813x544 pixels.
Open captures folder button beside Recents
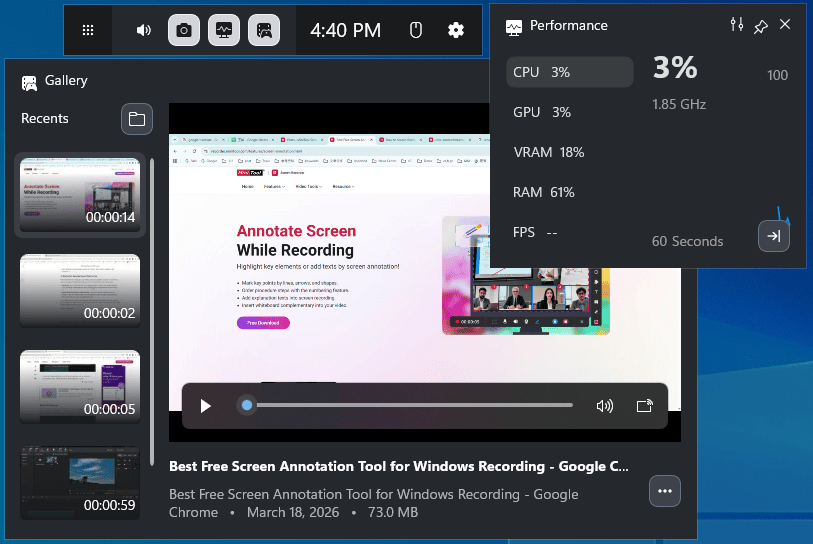pos(137,119)
